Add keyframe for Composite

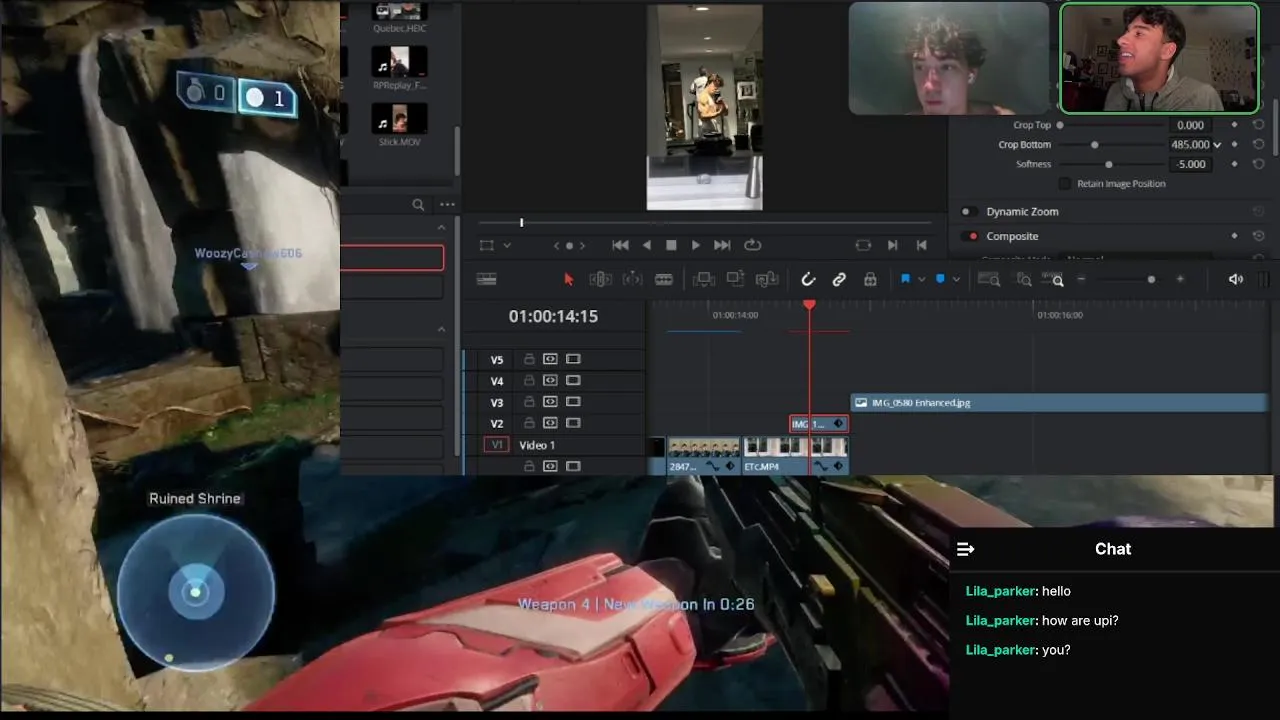(1234, 236)
